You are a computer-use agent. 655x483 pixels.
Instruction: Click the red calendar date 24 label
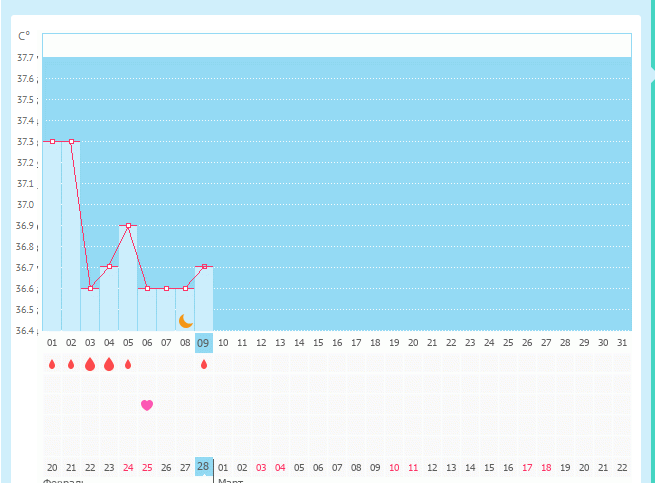pos(128,467)
